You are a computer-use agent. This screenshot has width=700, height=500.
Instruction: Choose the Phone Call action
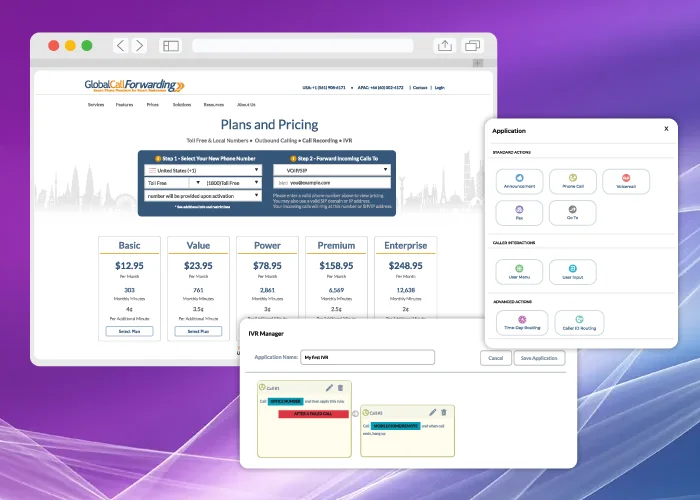click(573, 181)
